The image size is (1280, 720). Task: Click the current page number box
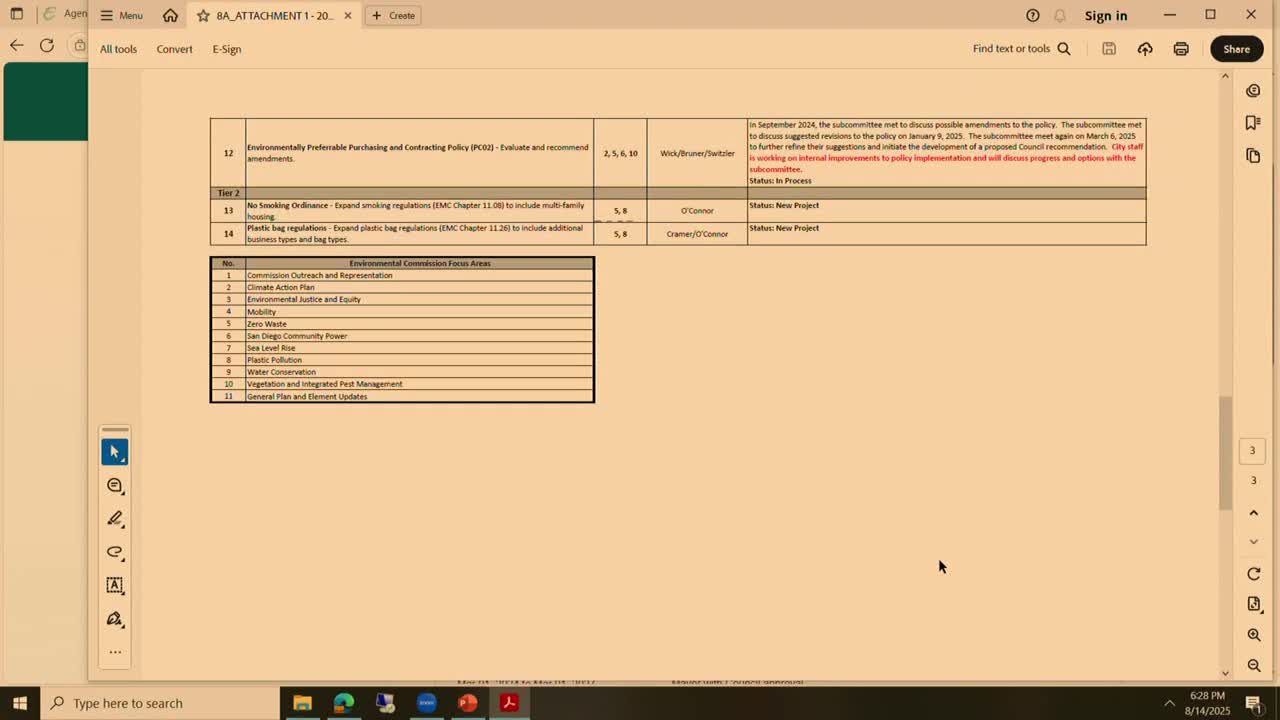tap(1253, 451)
